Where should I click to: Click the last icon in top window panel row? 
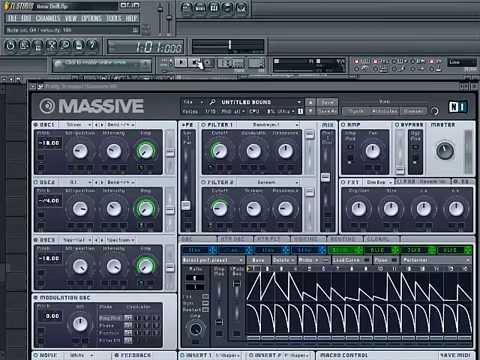(x=241, y=8)
